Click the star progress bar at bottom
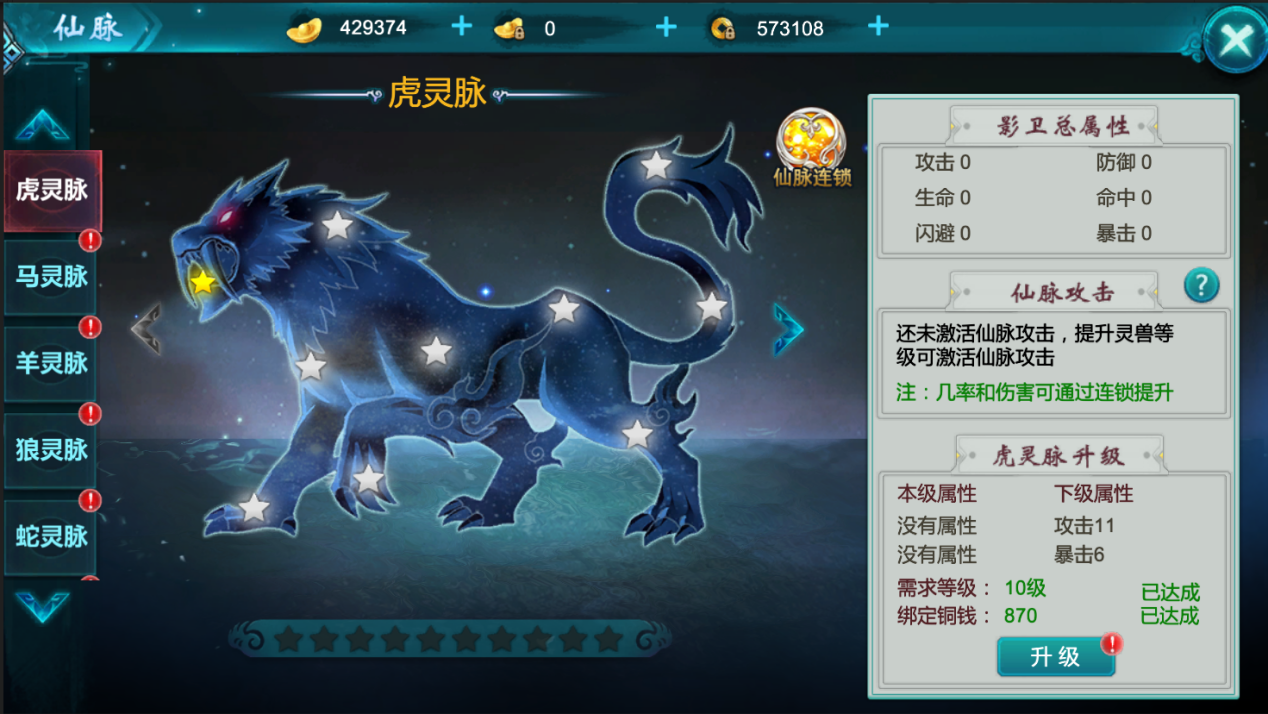 449,638
